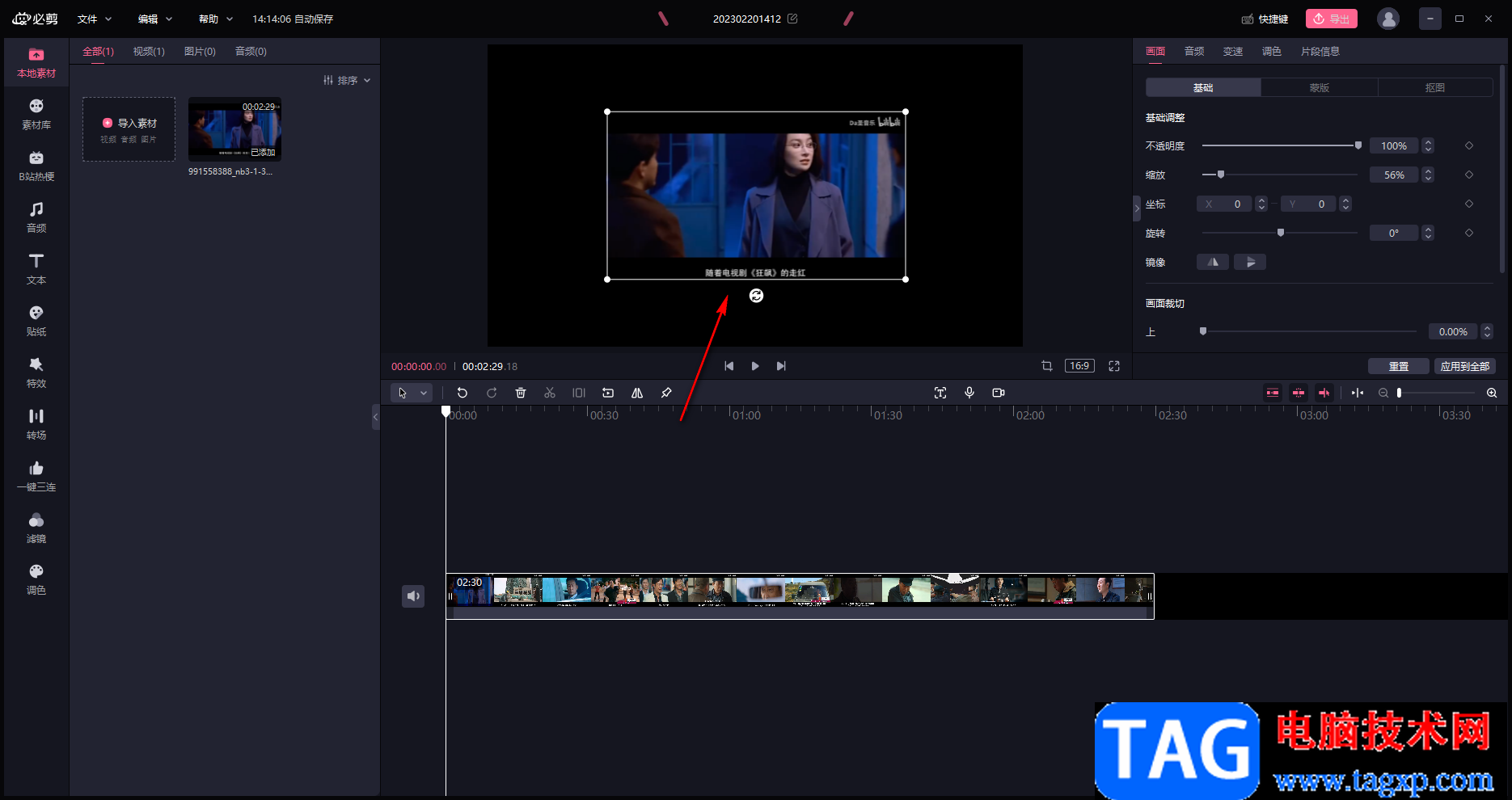Open the 贴纸 stickers panel
This screenshot has width=1512, height=800.
coord(36,322)
